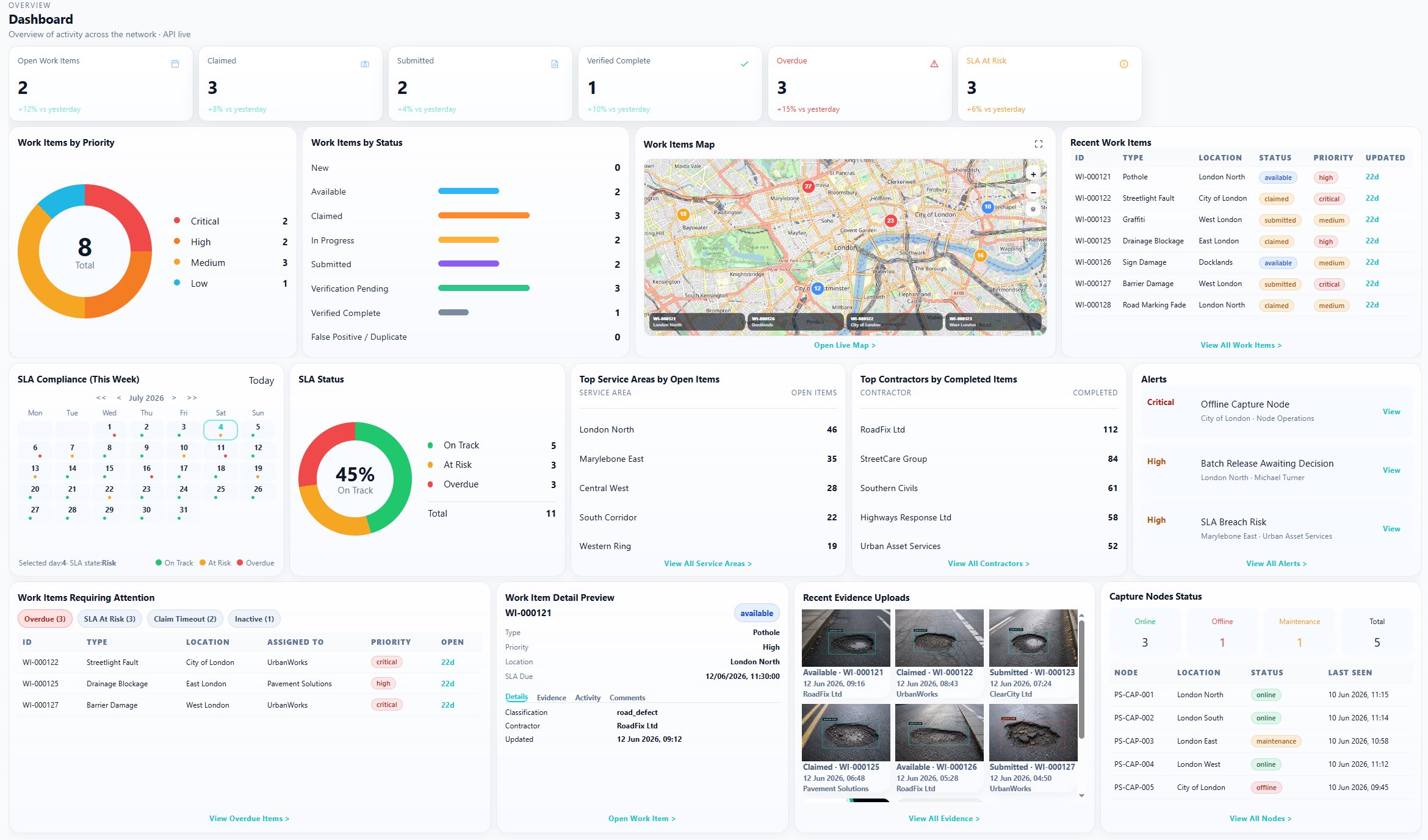
Task: Open evidence thumbnail Available WI-000121
Action: click(x=846, y=637)
